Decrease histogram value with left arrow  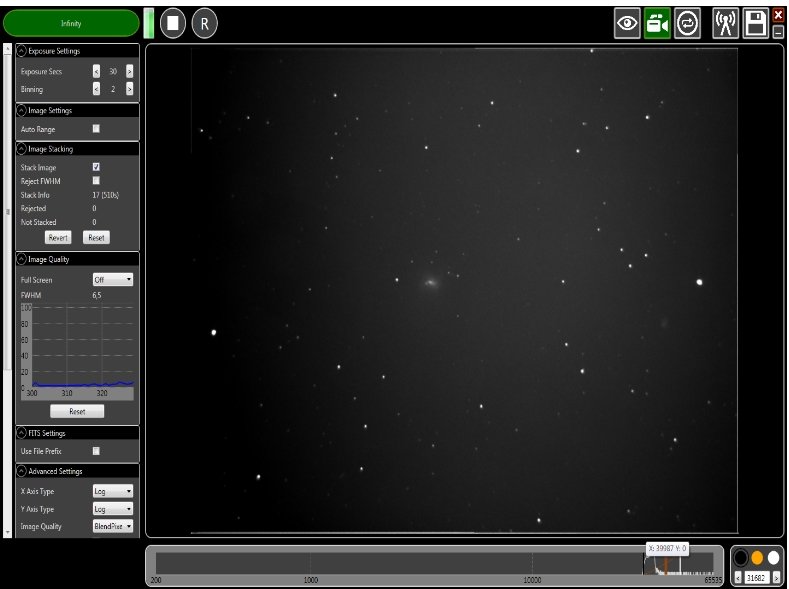click(x=738, y=578)
